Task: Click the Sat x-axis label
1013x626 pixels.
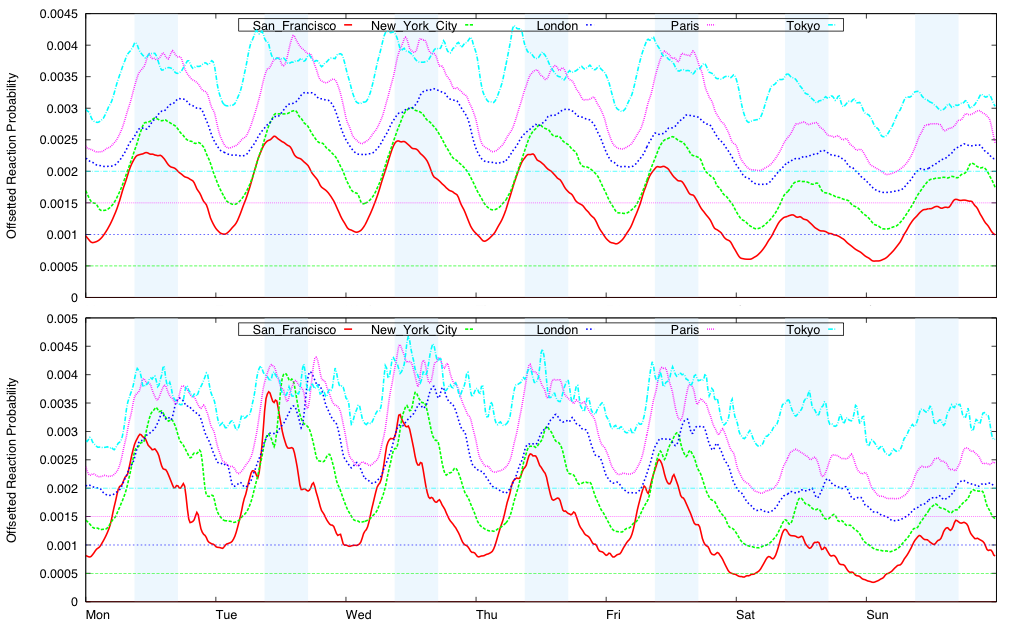Action: tap(747, 614)
